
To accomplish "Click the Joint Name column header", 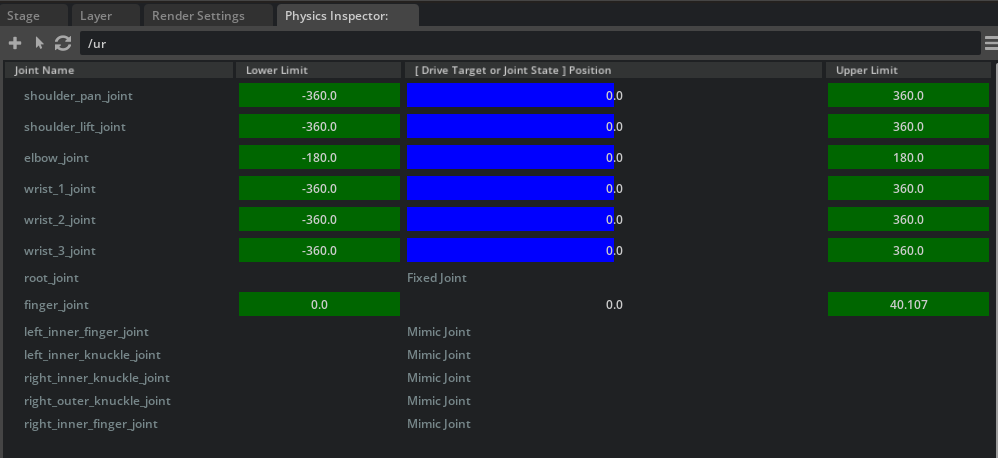I will pyautogui.click(x=45, y=70).
